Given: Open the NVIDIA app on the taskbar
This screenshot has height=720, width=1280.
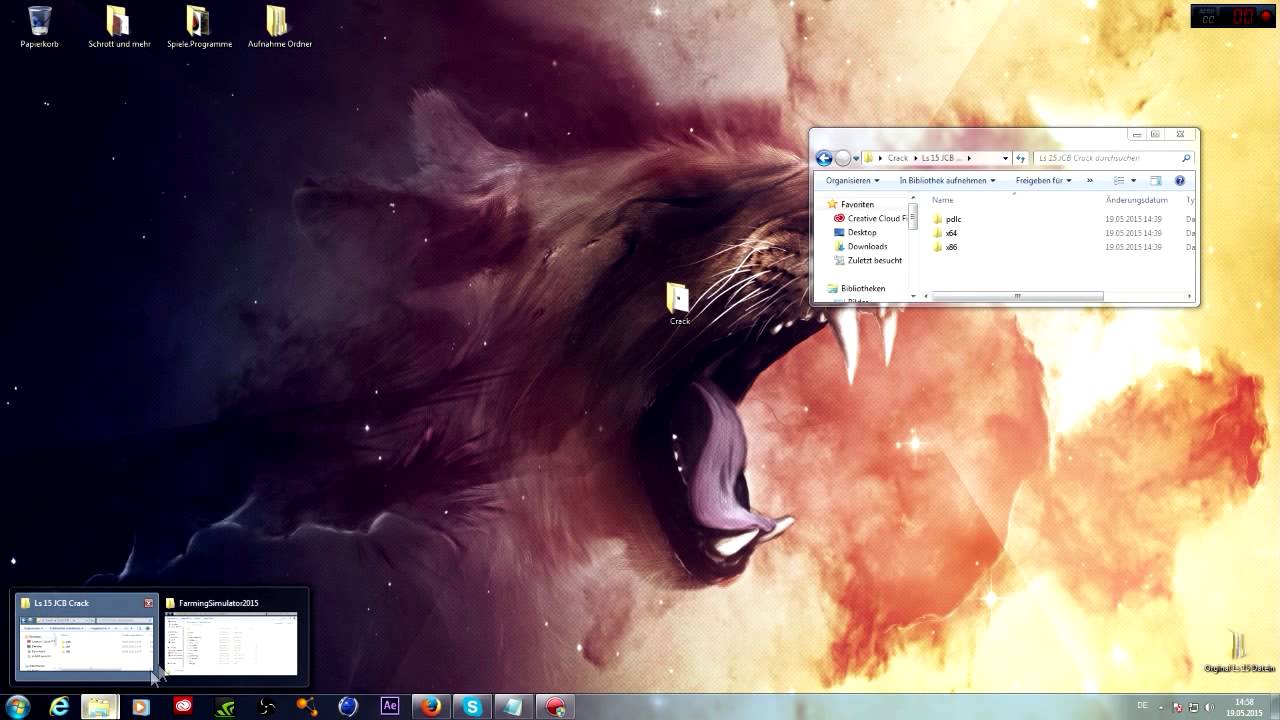Looking at the screenshot, I should click(225, 706).
